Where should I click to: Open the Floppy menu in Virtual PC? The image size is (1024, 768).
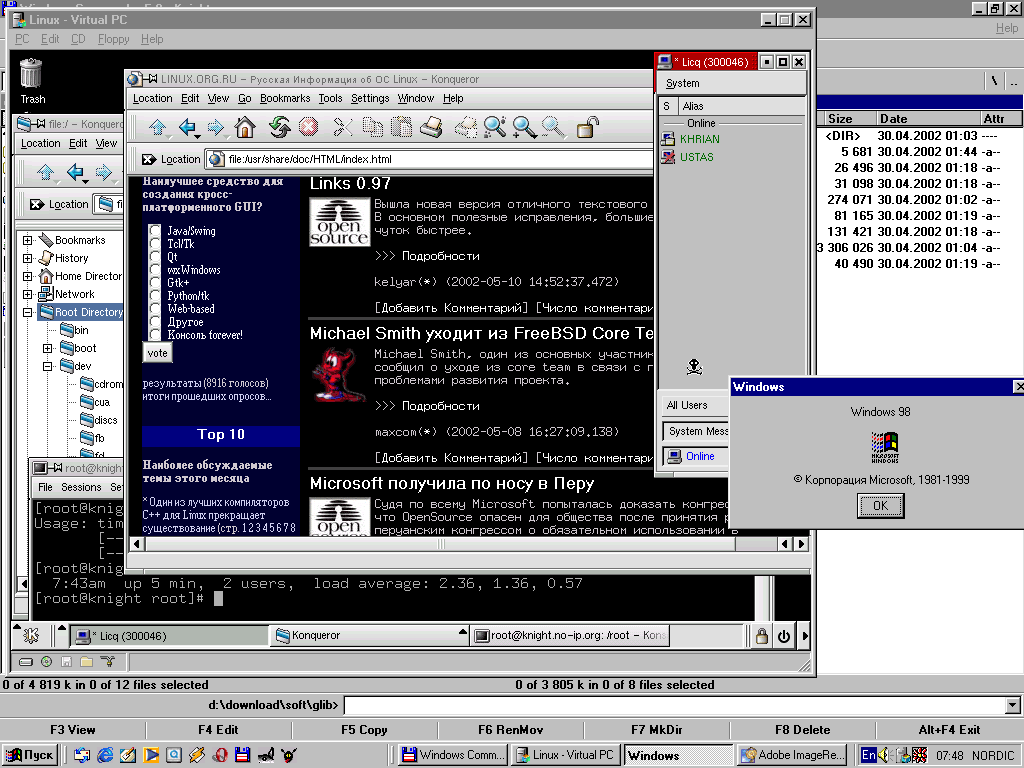tap(114, 39)
